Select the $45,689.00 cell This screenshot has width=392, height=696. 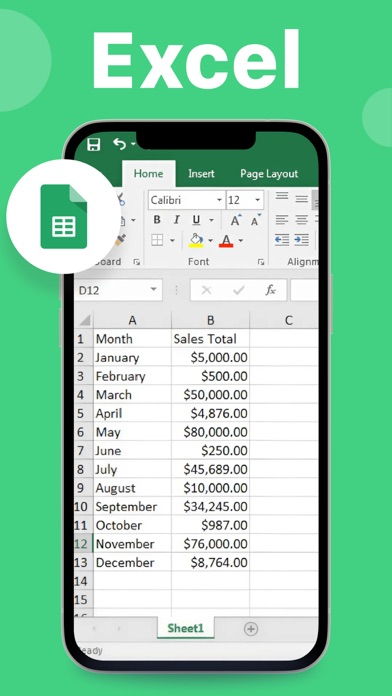210,469
